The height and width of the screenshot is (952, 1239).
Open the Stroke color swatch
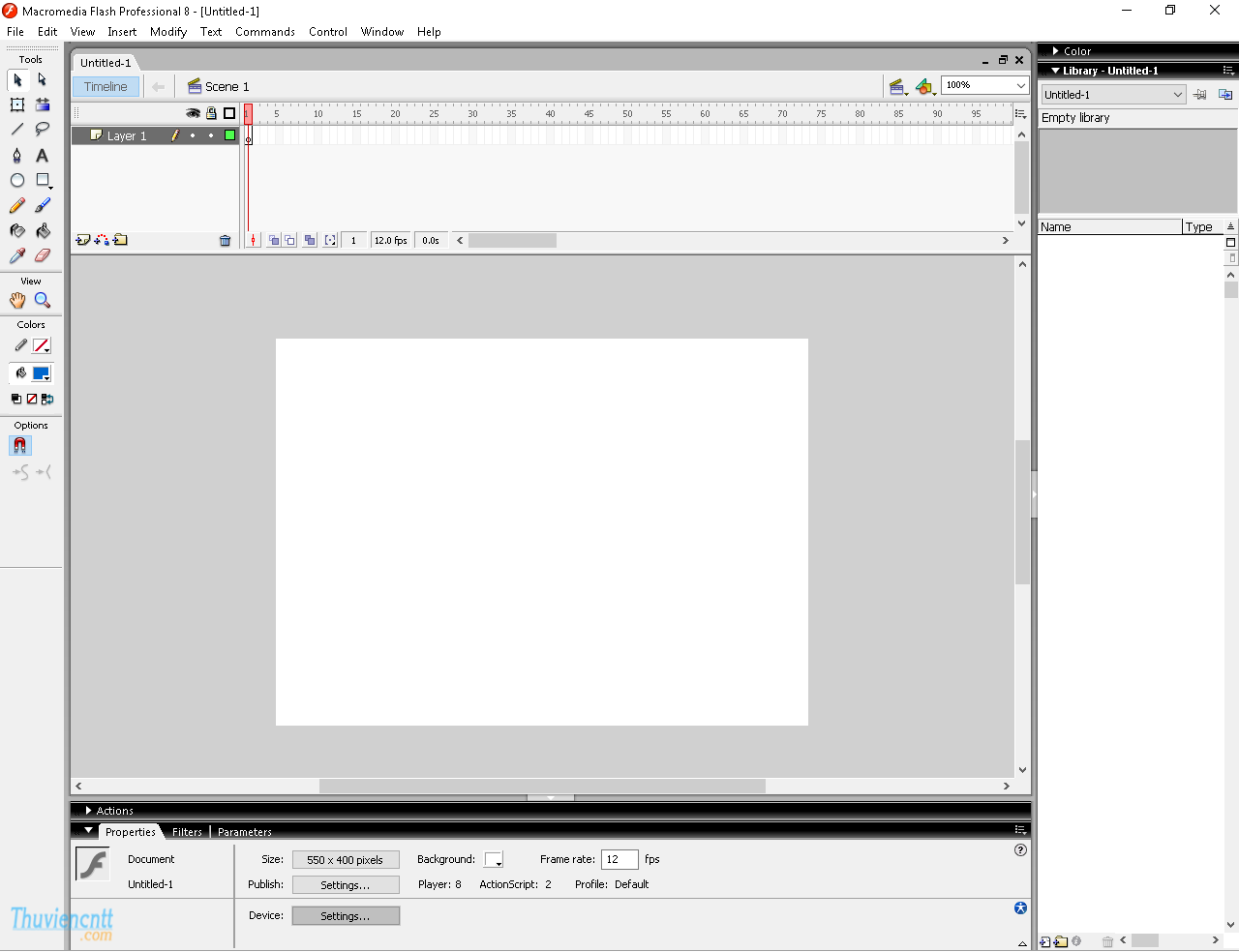[42, 345]
